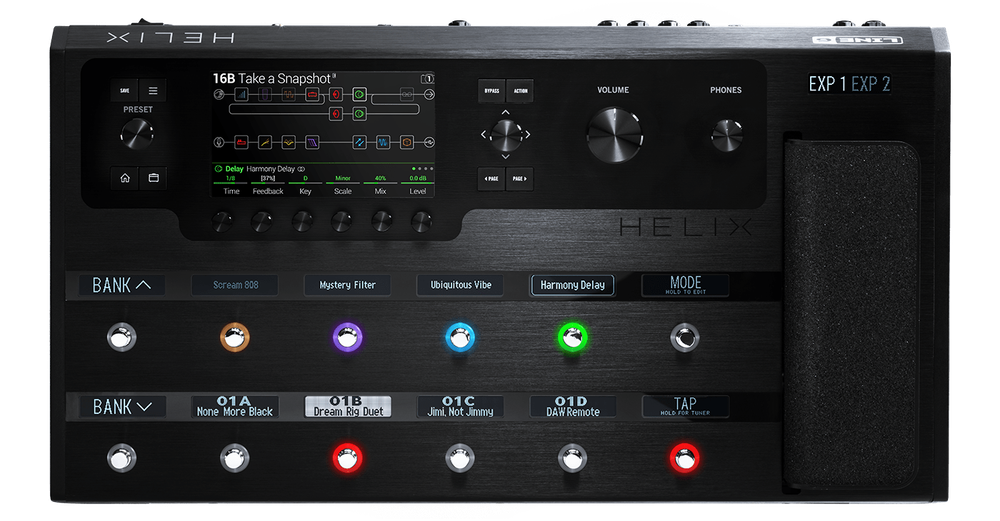Select the purple parallelogram block in path 2
Image resolution: width=1000 pixels, height=521 pixels.
(x=312, y=142)
